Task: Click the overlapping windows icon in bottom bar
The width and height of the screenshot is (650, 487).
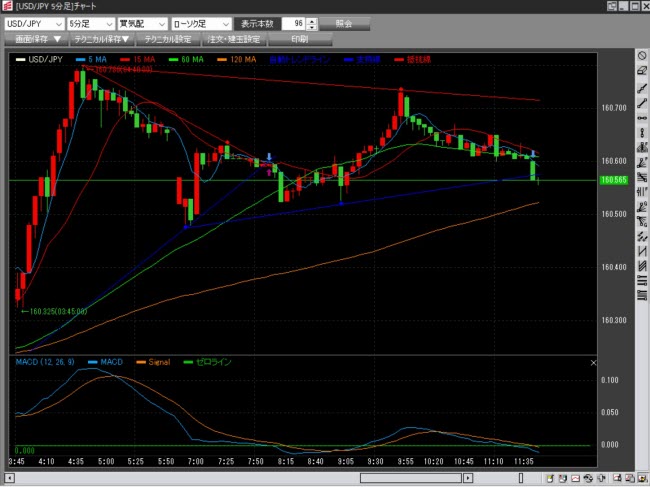Action: (630, 478)
